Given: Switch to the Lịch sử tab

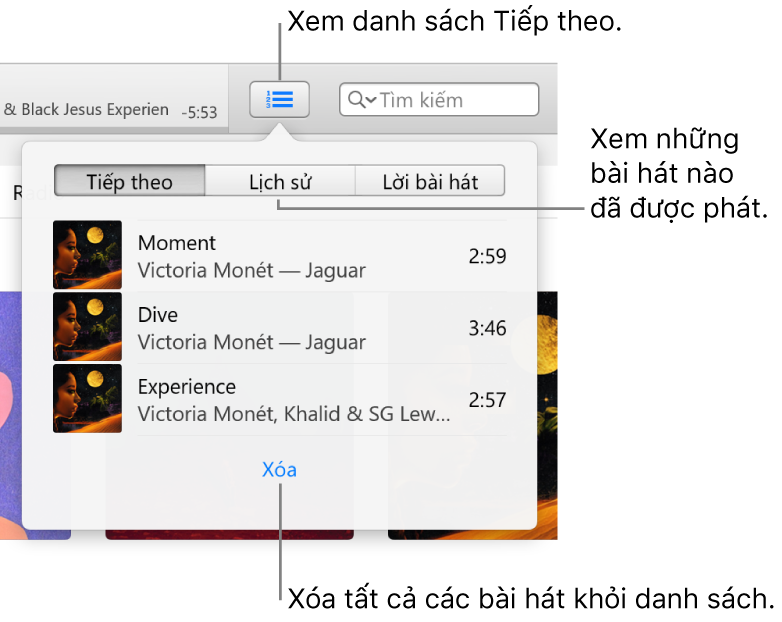Looking at the screenshot, I should 280,181.
